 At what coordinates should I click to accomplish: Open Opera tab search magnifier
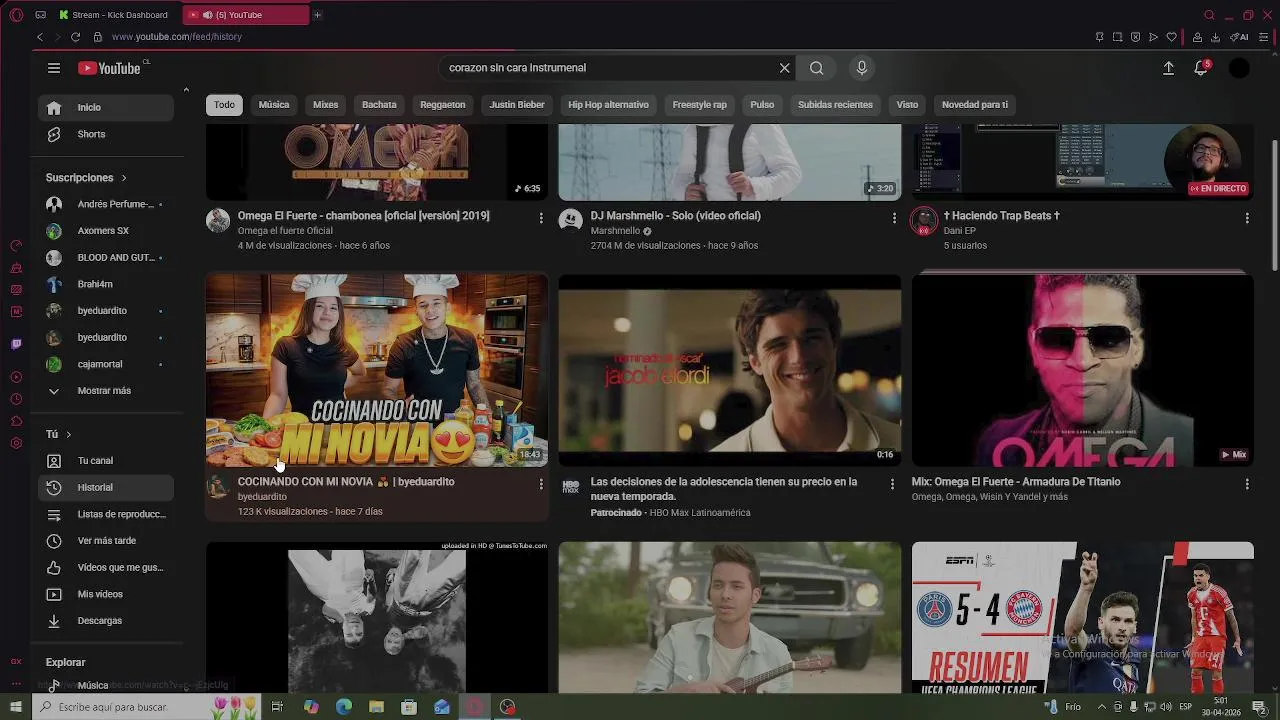click(1209, 15)
